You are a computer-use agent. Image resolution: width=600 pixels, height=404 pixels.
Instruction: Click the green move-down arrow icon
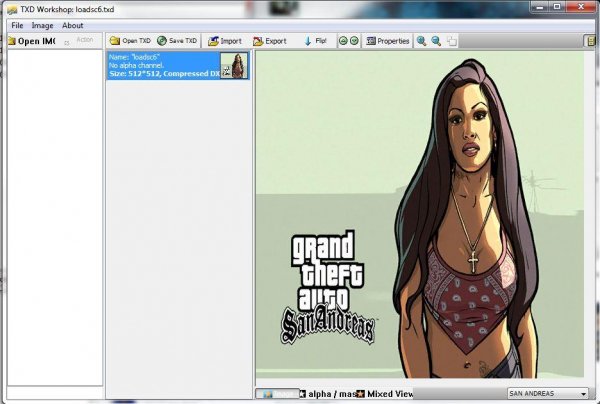coord(354,41)
